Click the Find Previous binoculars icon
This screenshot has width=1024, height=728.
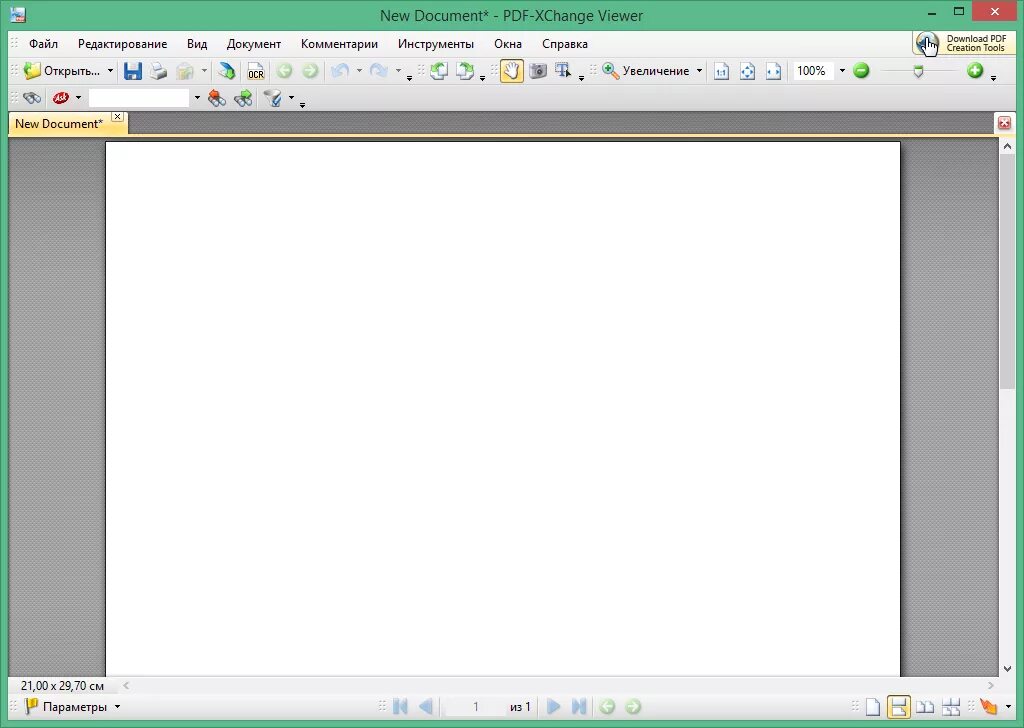coord(217,98)
